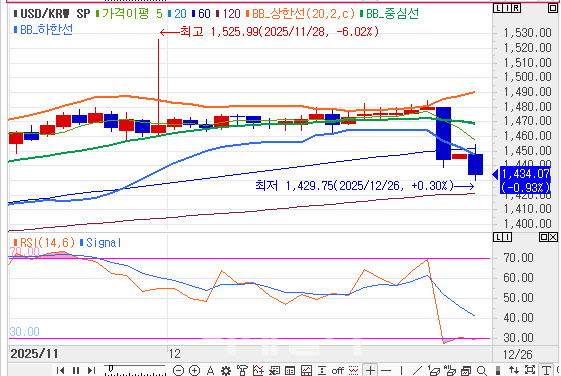The width and height of the screenshot is (561, 376).
Task: Click the 12/26 date label
Action: (x=517, y=355)
